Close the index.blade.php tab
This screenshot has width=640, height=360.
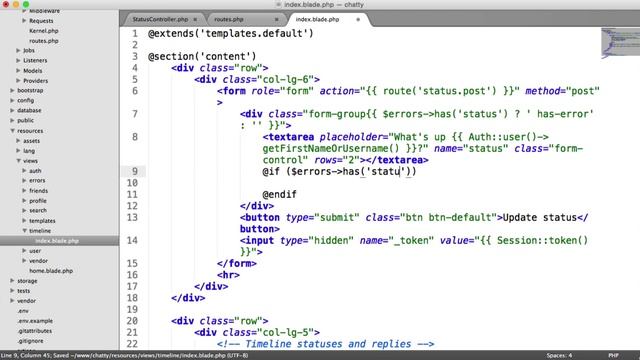(x=358, y=19)
